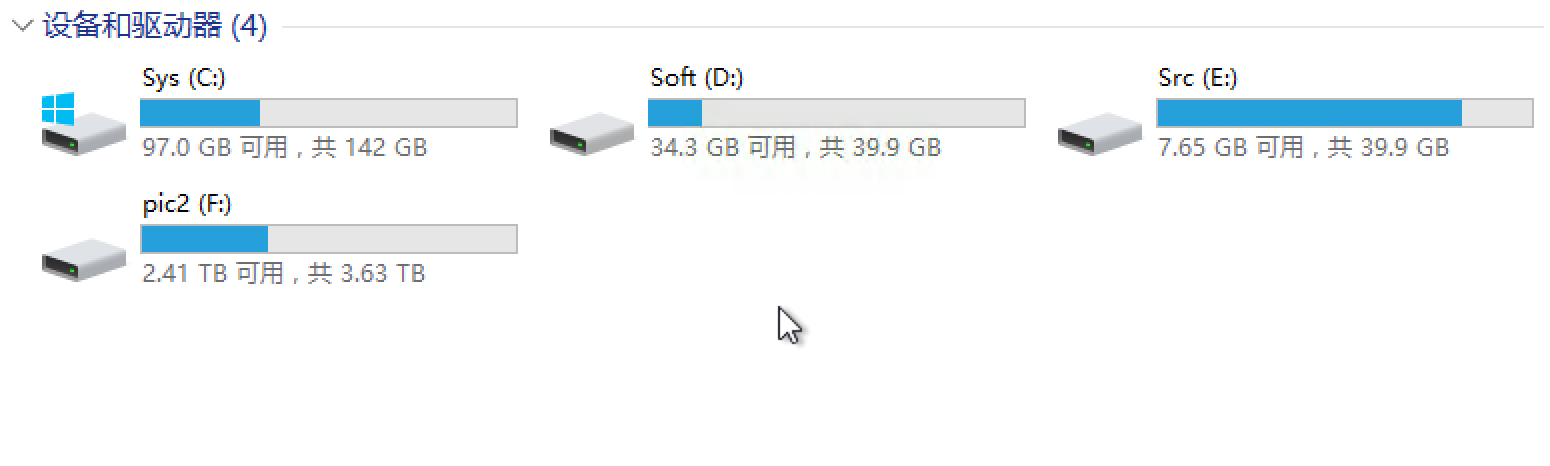Screen dimensions: 1550x466
Task: Click the divider line beside the 设备和驱动器 header
Action: click(900, 27)
